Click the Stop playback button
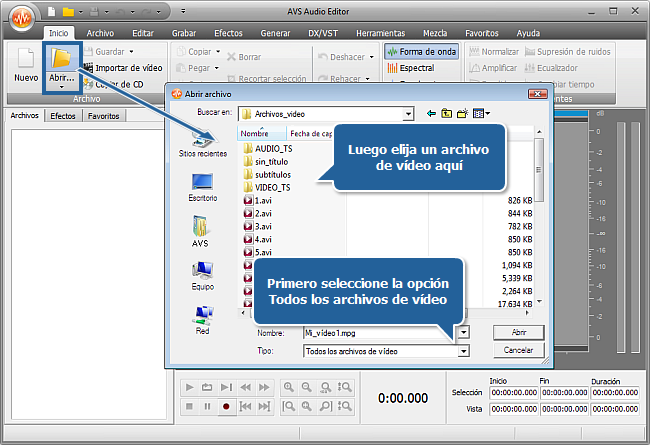 click(189, 406)
